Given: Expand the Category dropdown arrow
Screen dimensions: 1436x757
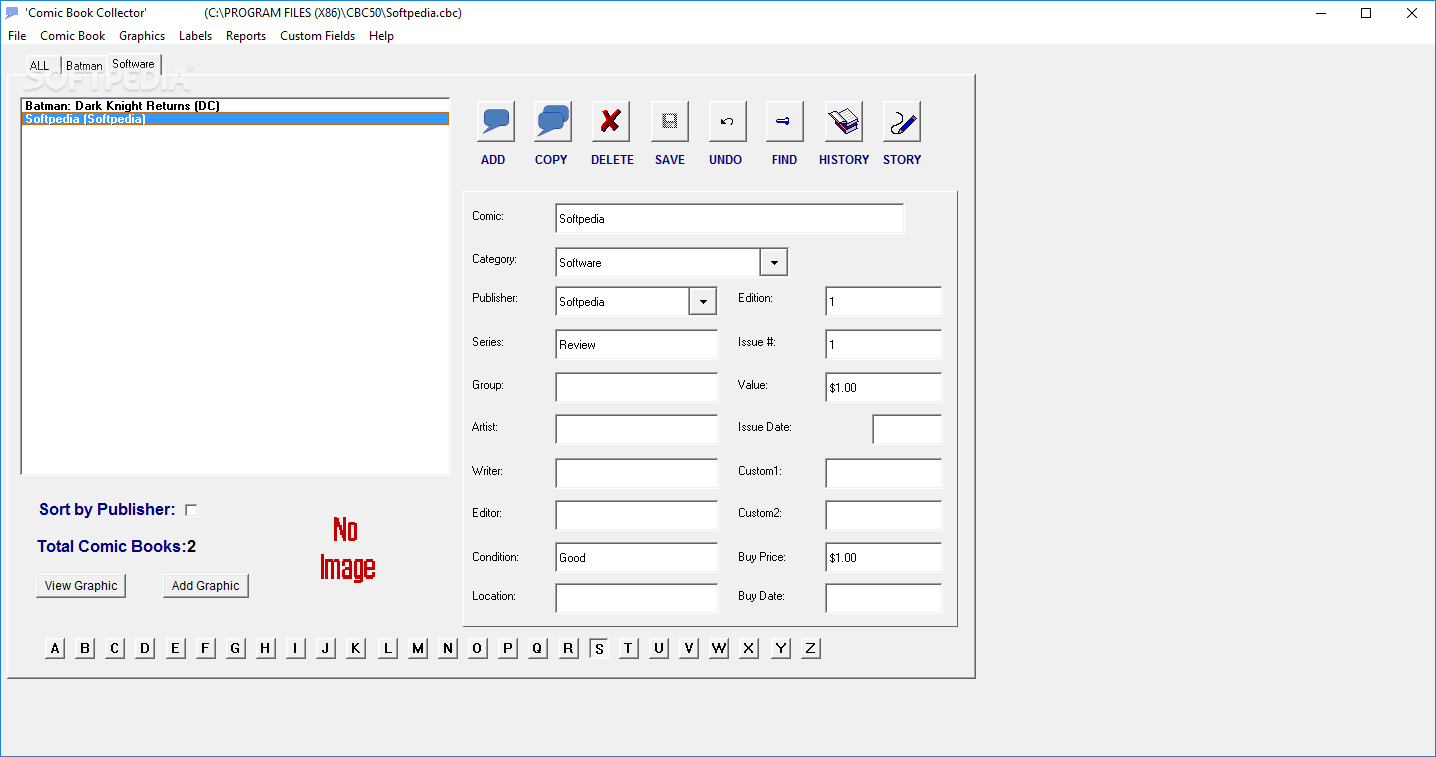Looking at the screenshot, I should pos(774,262).
